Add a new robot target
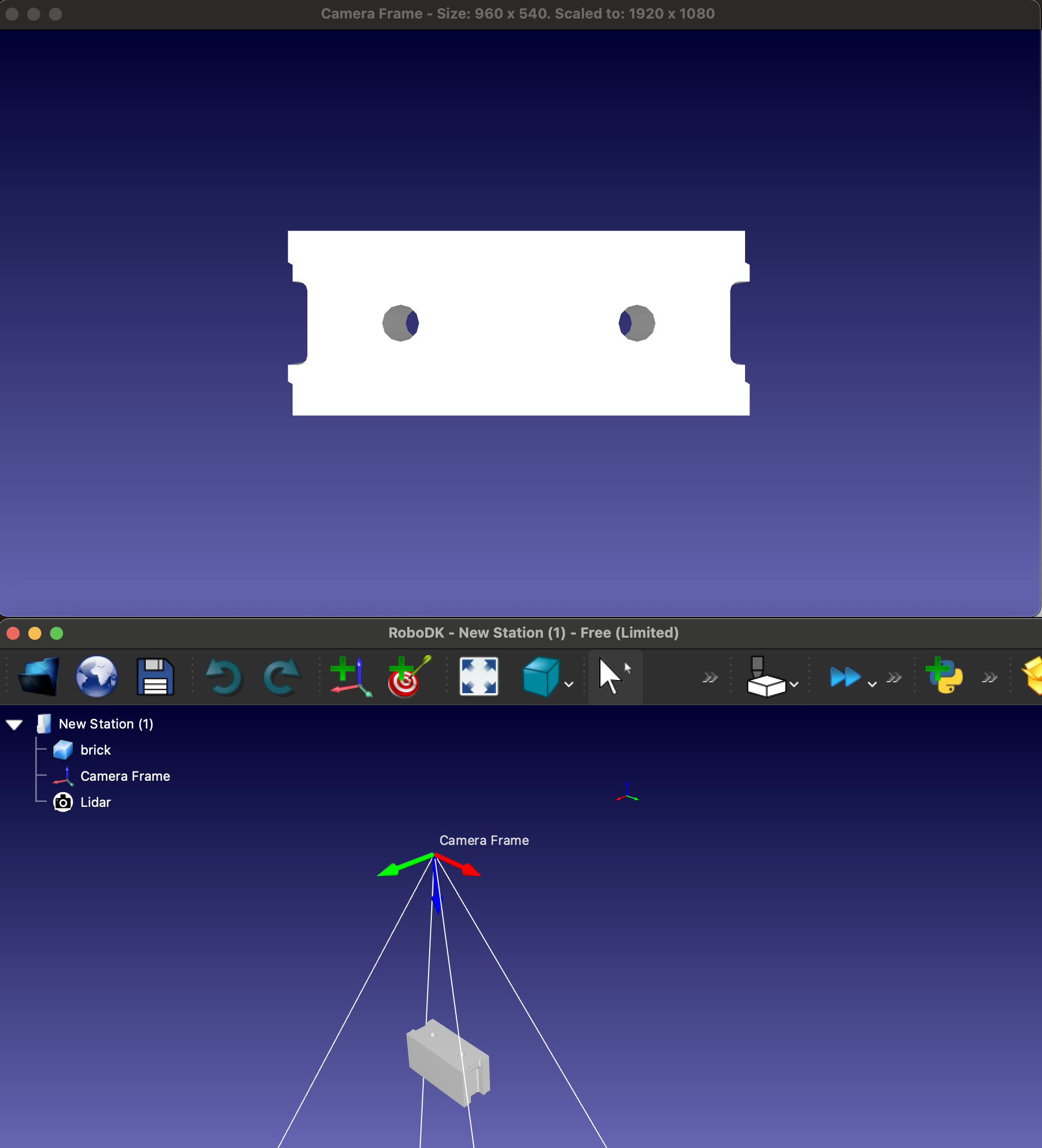Viewport: 1042px width, 1148px height. click(409, 676)
